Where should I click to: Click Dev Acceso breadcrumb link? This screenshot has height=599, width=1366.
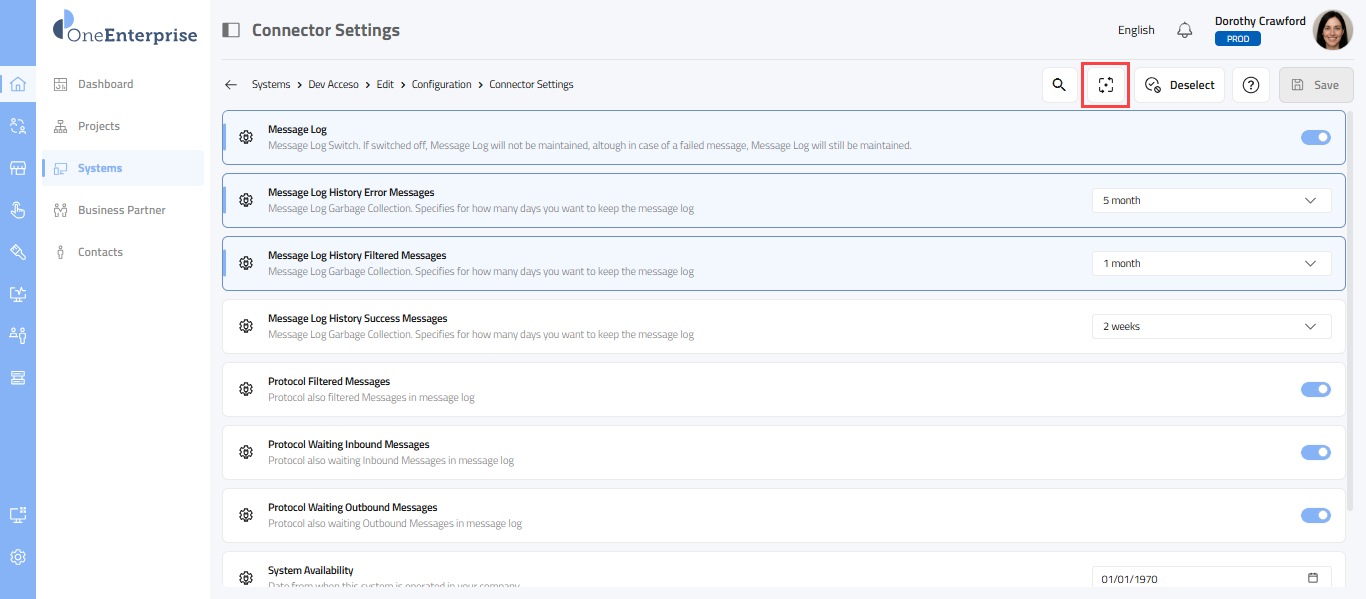[335, 85]
